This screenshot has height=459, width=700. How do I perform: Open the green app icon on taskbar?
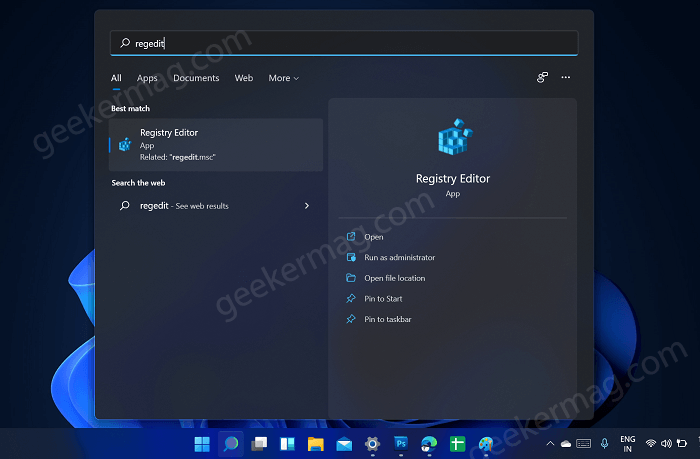[457, 444]
